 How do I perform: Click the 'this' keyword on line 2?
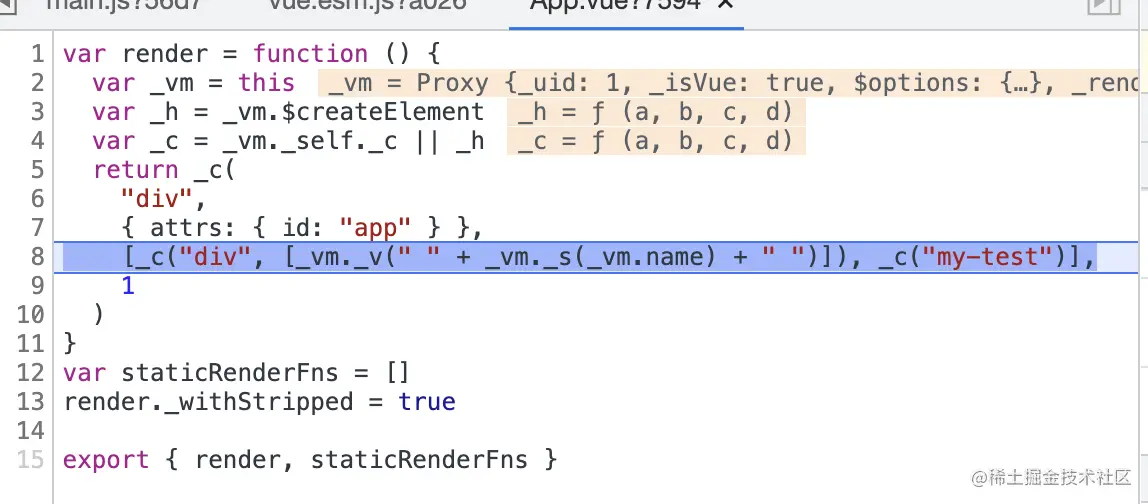pyautogui.click(x=266, y=84)
